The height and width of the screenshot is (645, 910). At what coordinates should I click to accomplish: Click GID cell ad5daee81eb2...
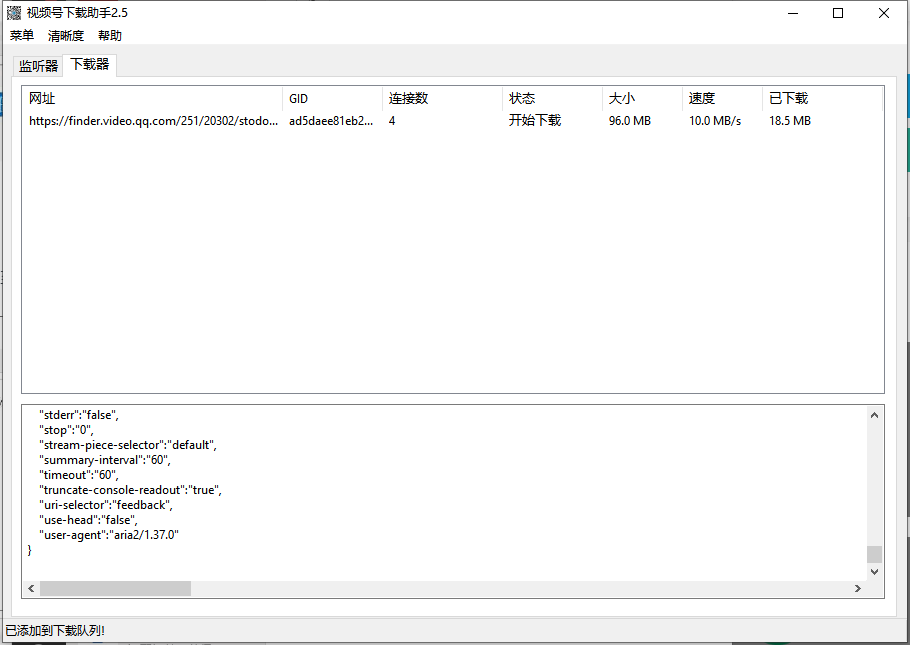point(331,121)
